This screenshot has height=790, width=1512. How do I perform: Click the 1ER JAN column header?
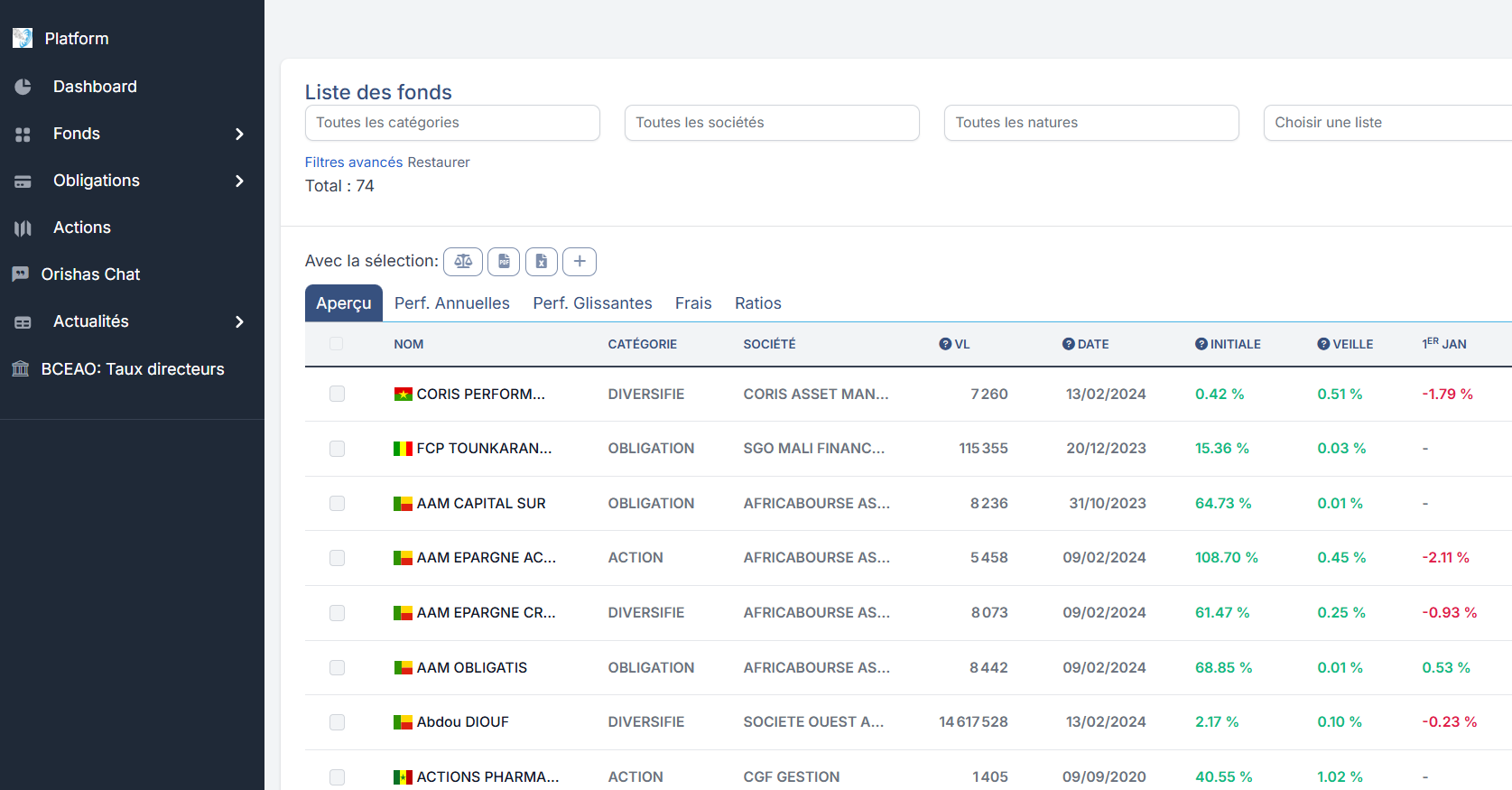tap(1444, 344)
